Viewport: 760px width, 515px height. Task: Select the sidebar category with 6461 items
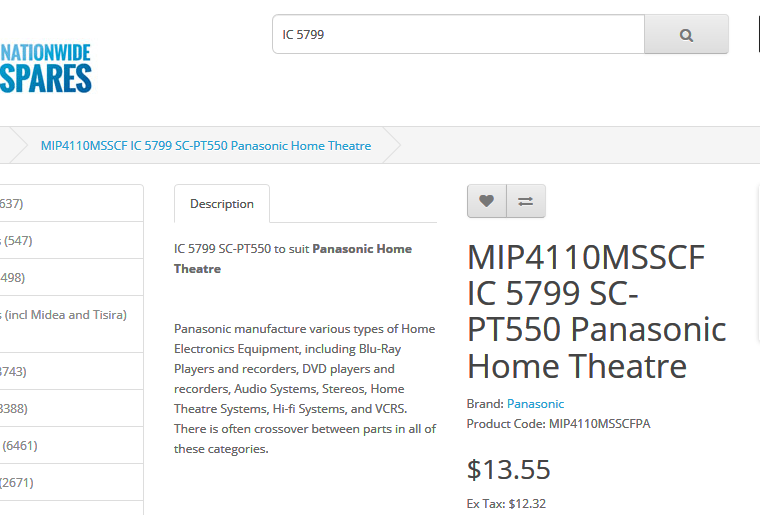[71, 445]
